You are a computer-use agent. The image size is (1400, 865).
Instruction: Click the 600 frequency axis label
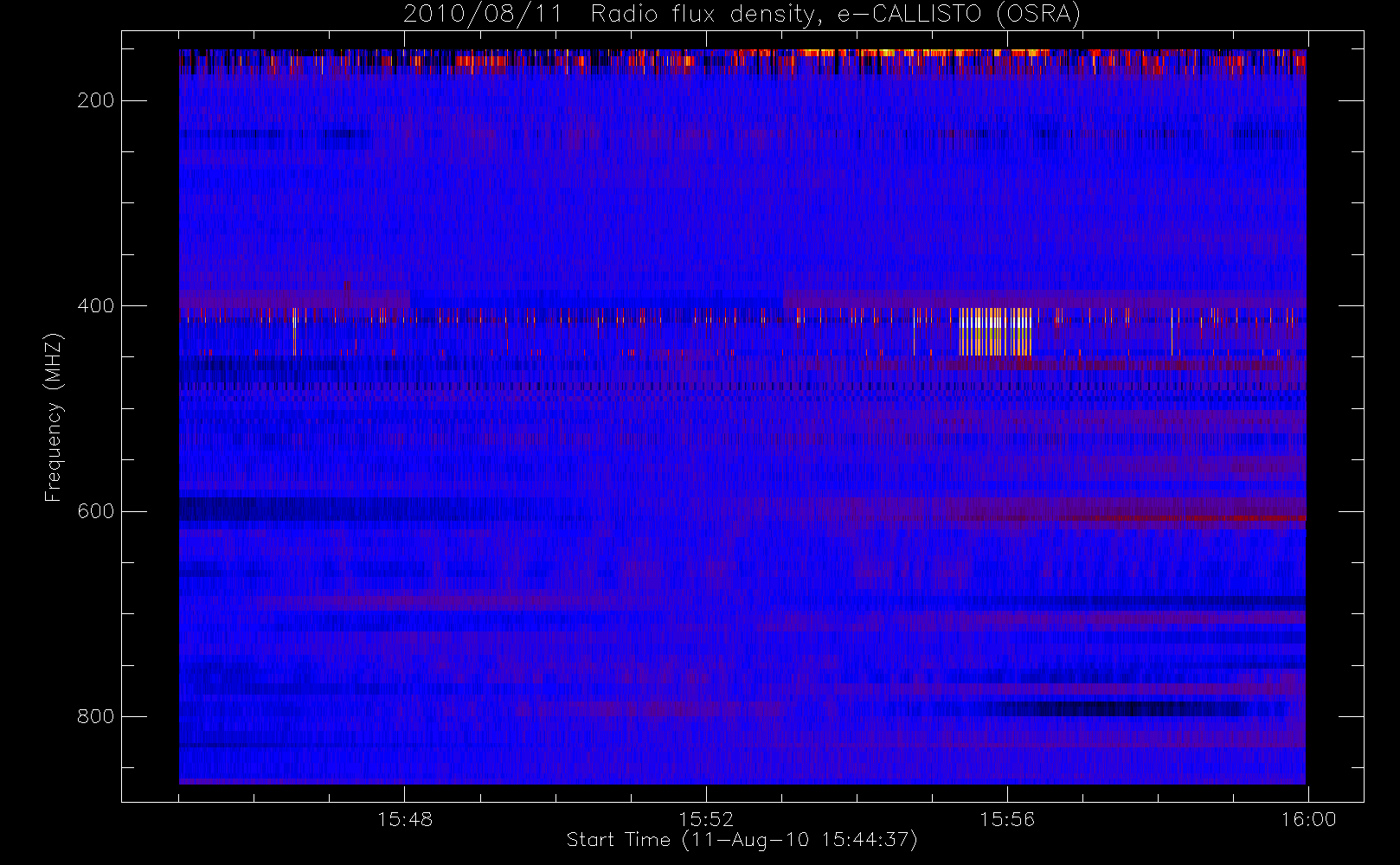tap(95, 511)
